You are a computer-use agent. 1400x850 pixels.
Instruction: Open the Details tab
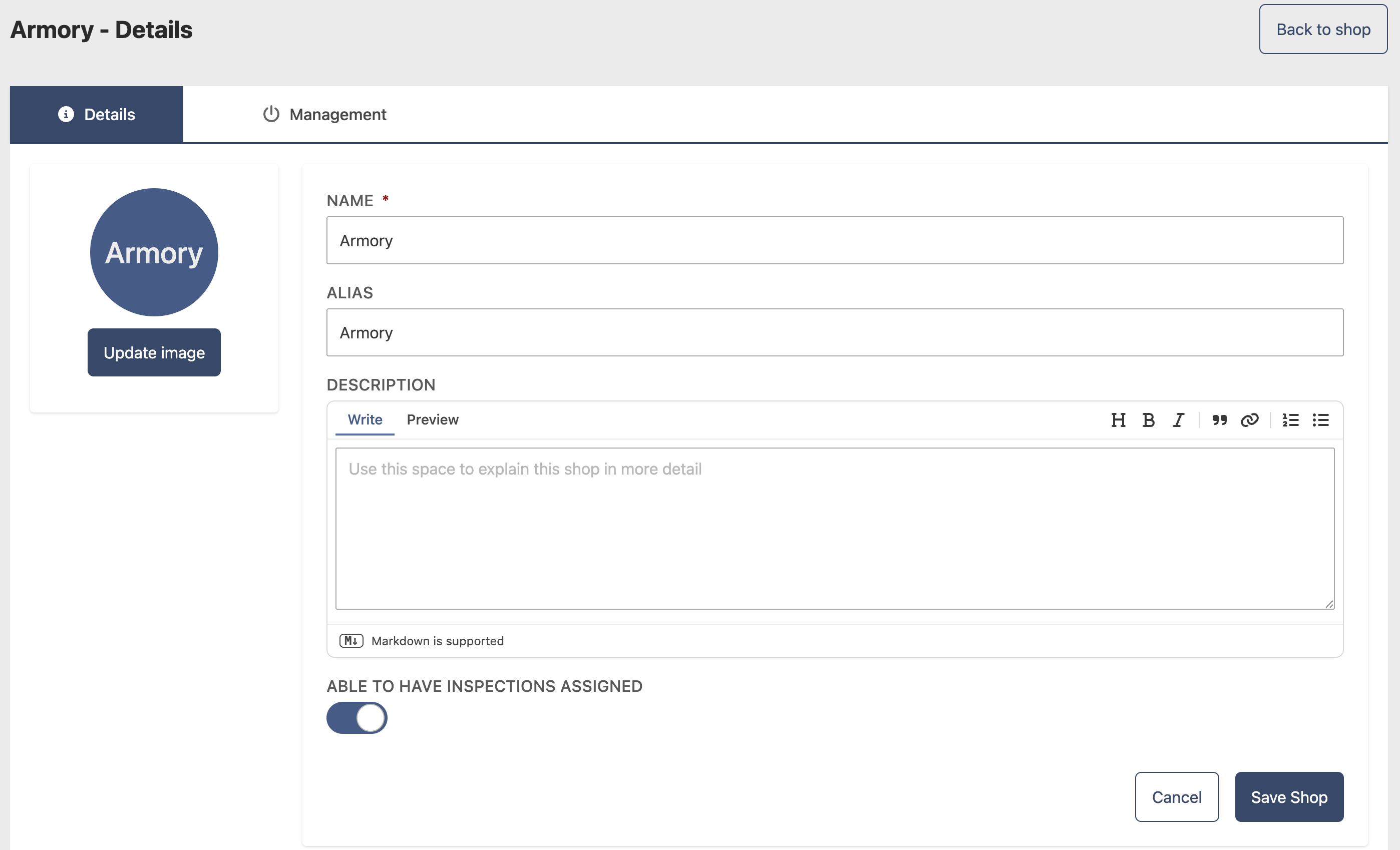[x=97, y=114]
